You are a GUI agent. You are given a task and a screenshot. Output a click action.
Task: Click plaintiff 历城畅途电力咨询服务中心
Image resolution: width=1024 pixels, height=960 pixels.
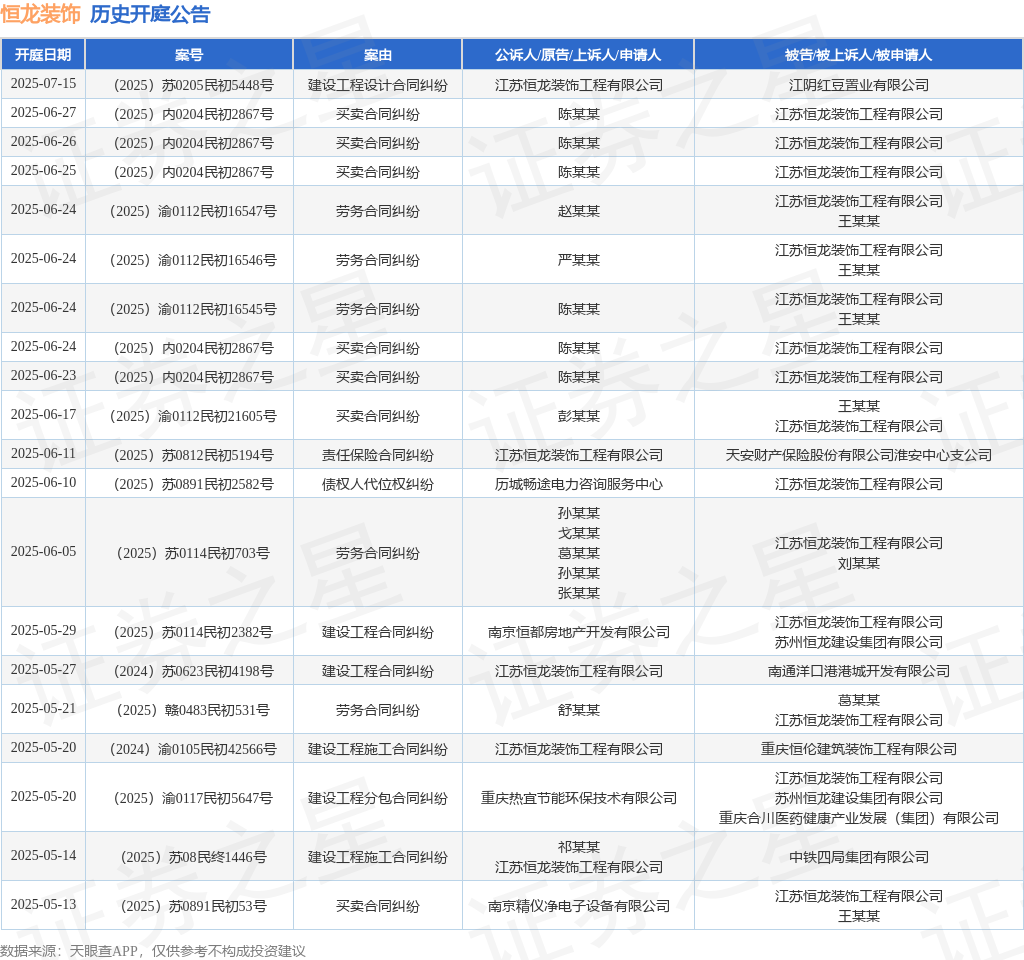tap(578, 484)
